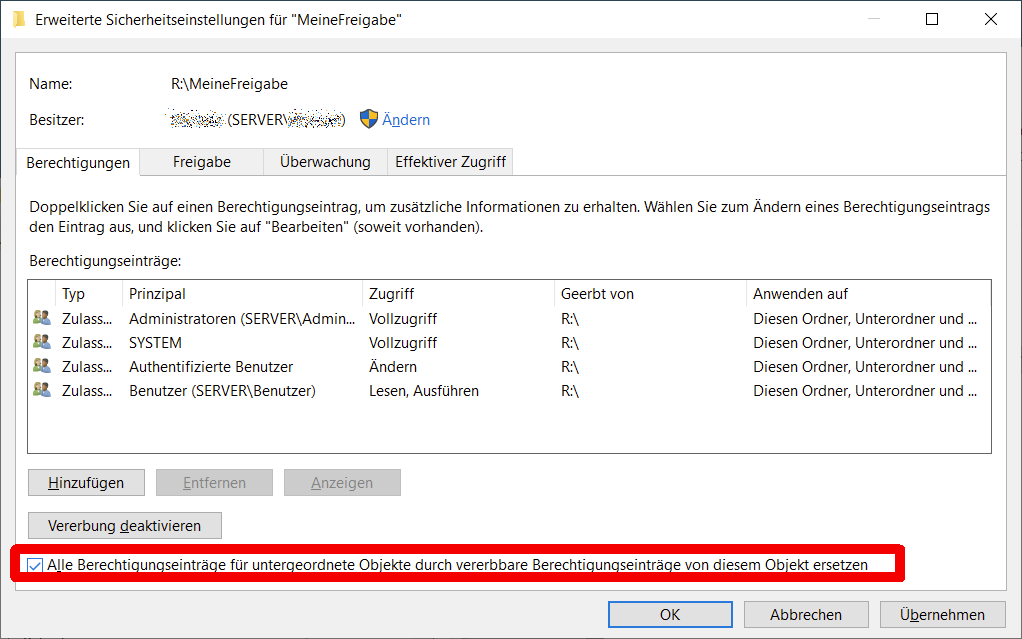
Task: Click the Entfernen button
Action: point(214,483)
